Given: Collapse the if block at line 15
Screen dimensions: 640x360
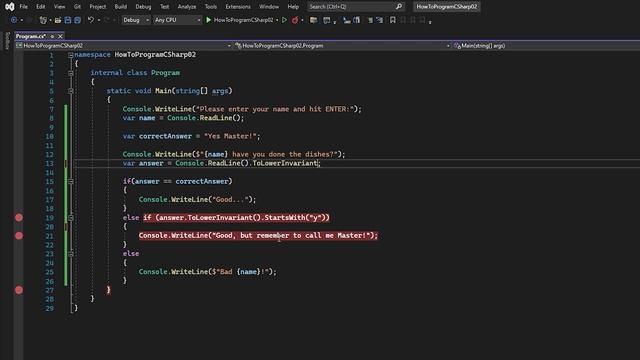Looking at the screenshot, I should pos(71,181).
